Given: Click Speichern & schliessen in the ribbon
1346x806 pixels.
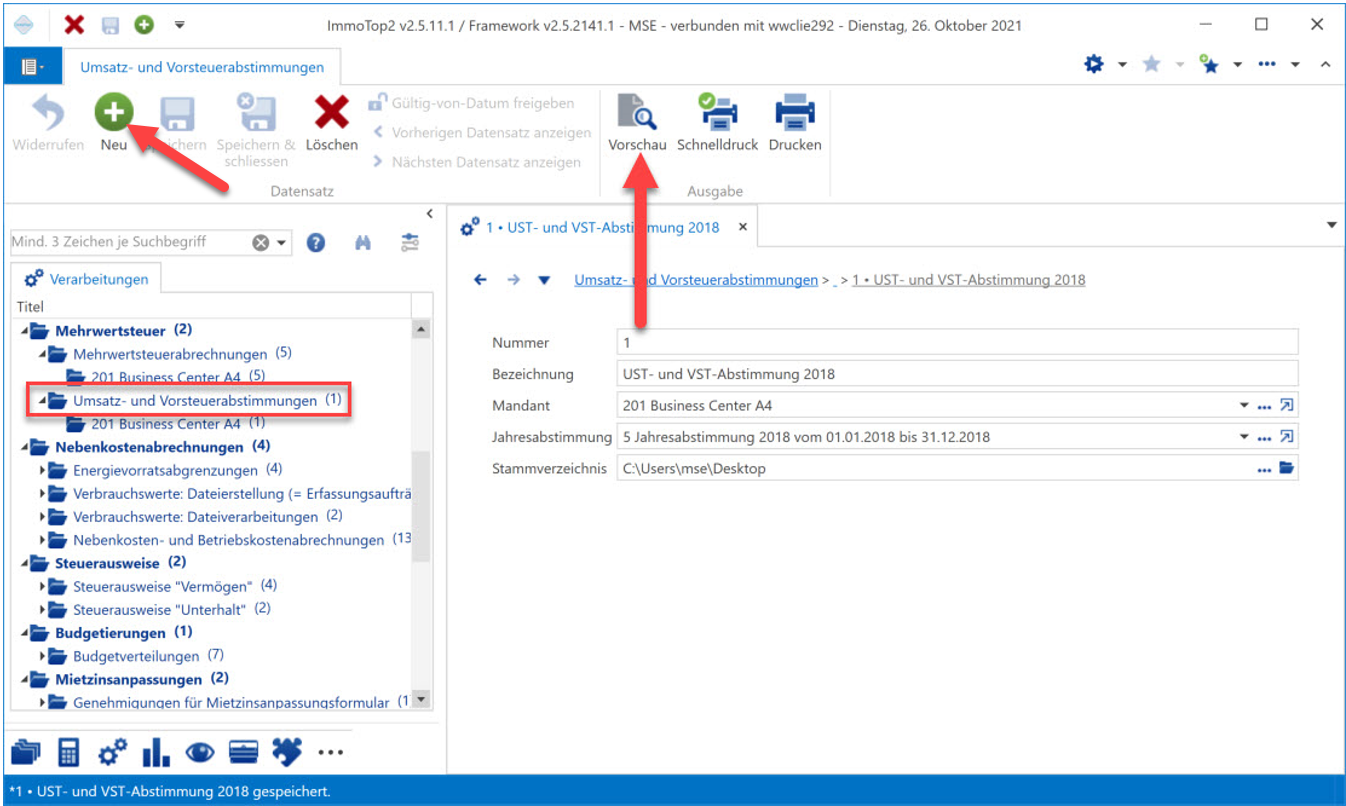Looking at the screenshot, I should pyautogui.click(x=257, y=130).
